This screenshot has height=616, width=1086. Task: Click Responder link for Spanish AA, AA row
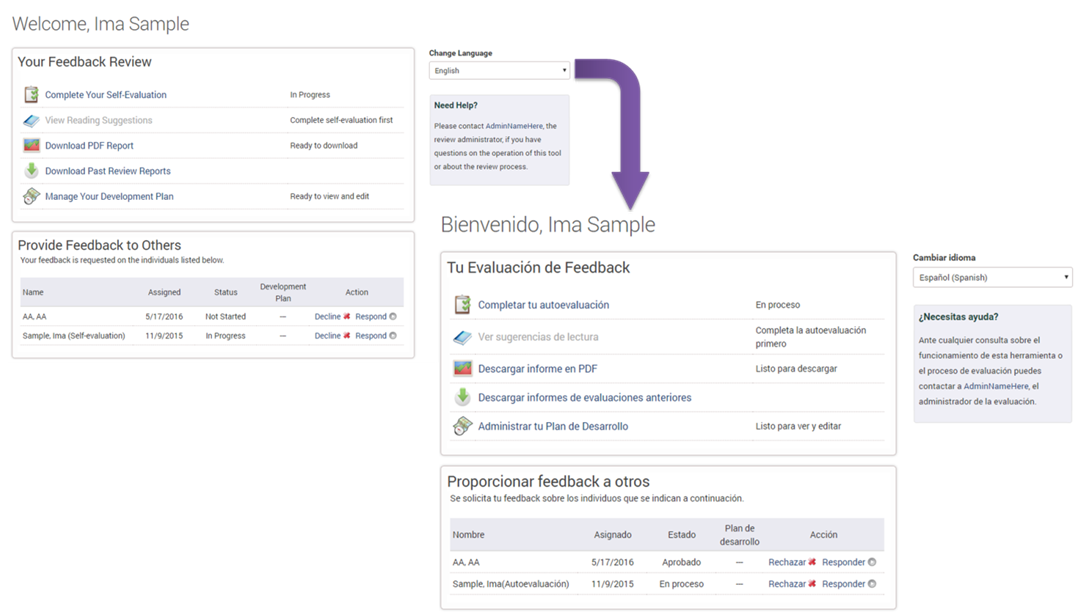844,562
